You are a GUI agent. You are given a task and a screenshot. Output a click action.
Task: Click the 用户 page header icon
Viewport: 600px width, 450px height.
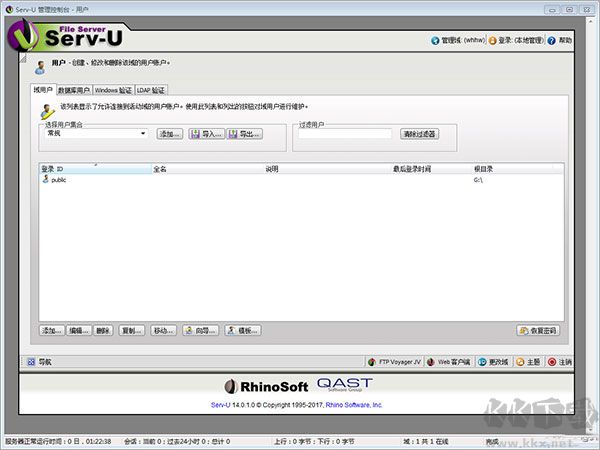point(40,67)
